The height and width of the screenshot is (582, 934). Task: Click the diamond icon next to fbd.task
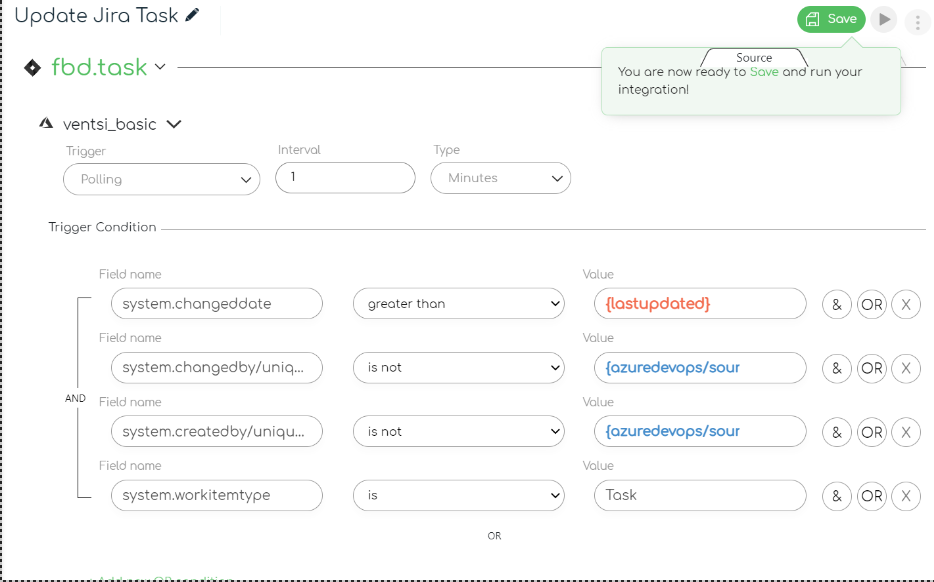tap(31, 67)
